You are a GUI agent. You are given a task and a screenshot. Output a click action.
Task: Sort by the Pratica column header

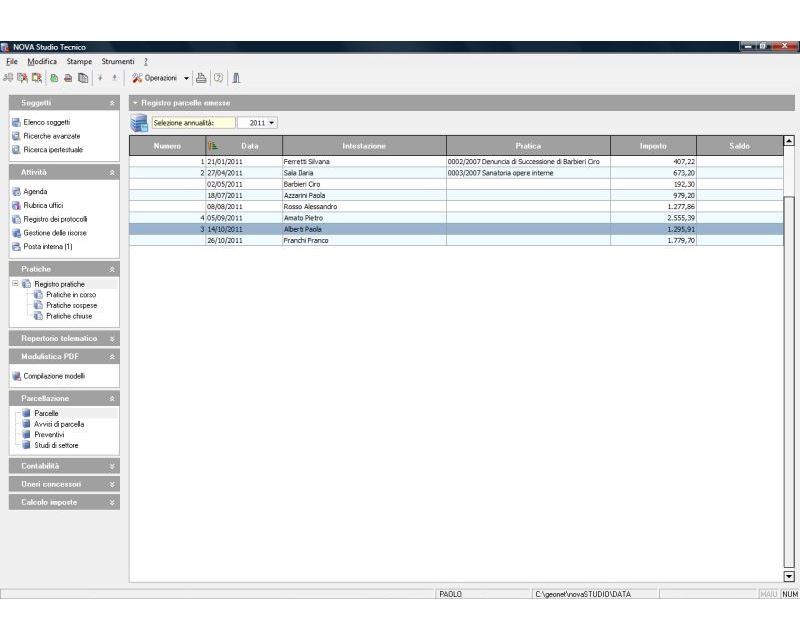528,146
